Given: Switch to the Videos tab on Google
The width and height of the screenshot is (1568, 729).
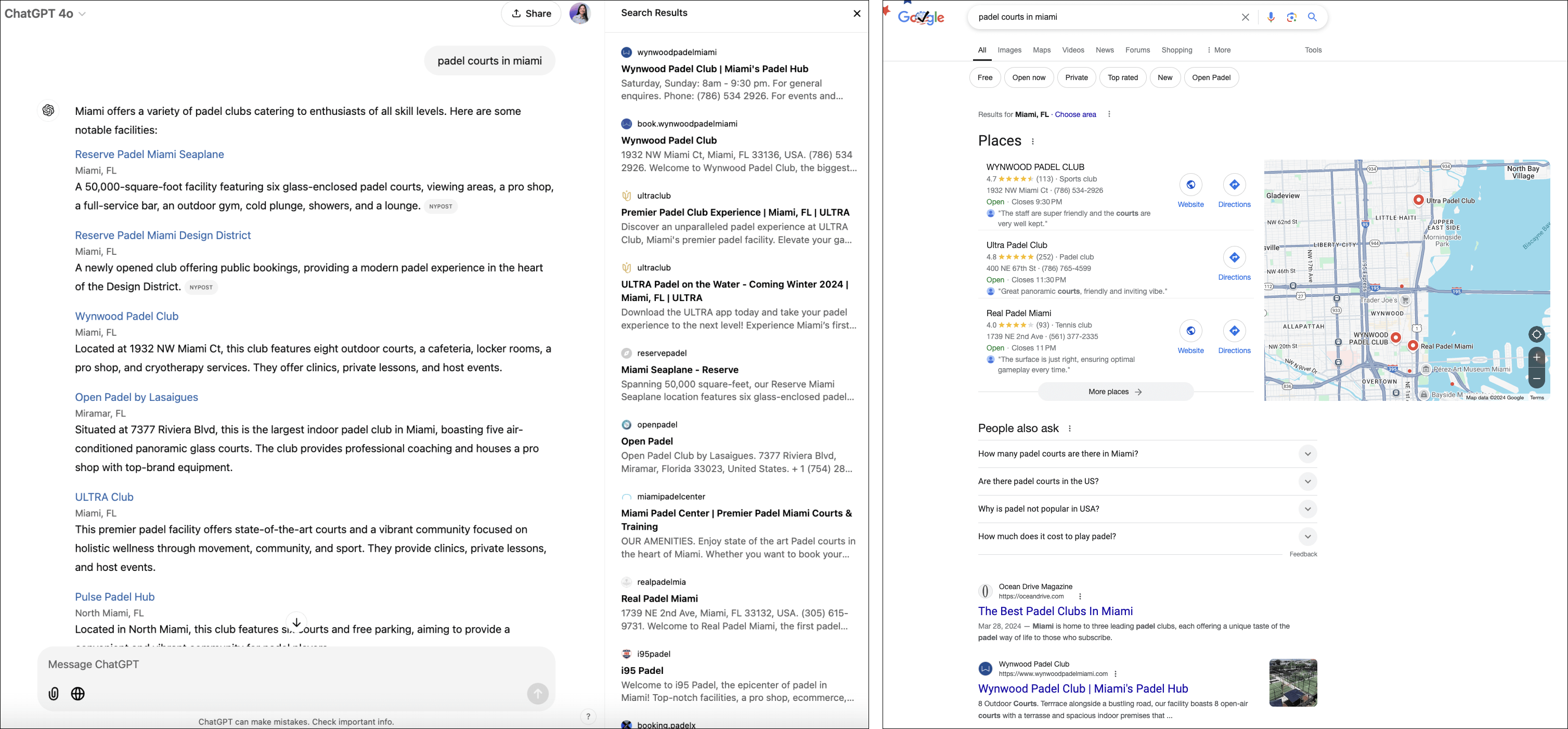Looking at the screenshot, I should click(x=1073, y=50).
